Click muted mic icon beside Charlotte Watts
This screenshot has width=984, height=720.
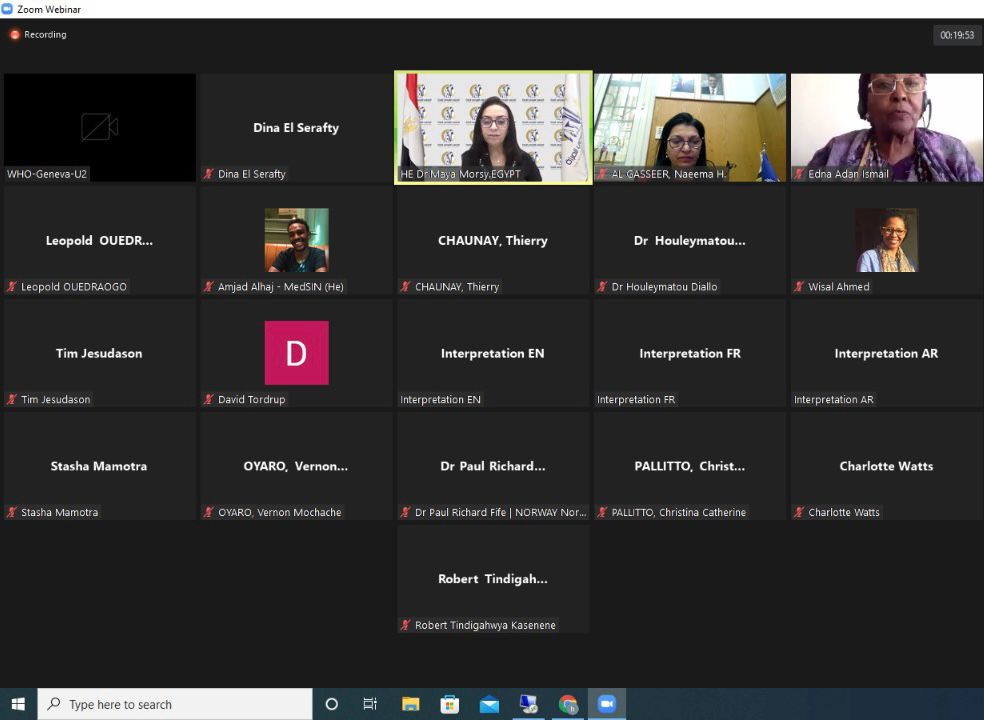(x=800, y=513)
